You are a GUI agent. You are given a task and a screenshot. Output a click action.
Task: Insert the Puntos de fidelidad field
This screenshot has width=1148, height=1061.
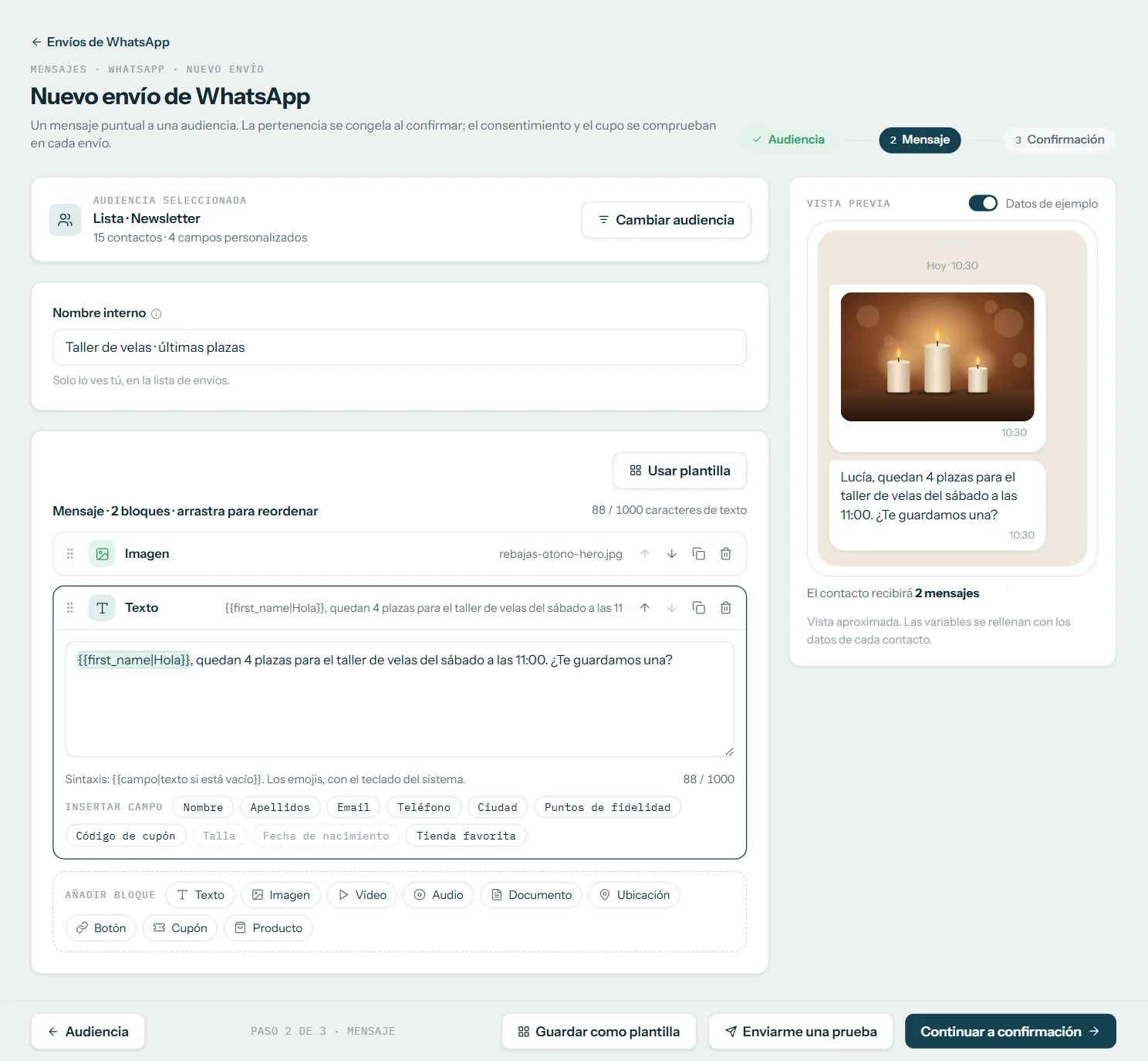(607, 807)
